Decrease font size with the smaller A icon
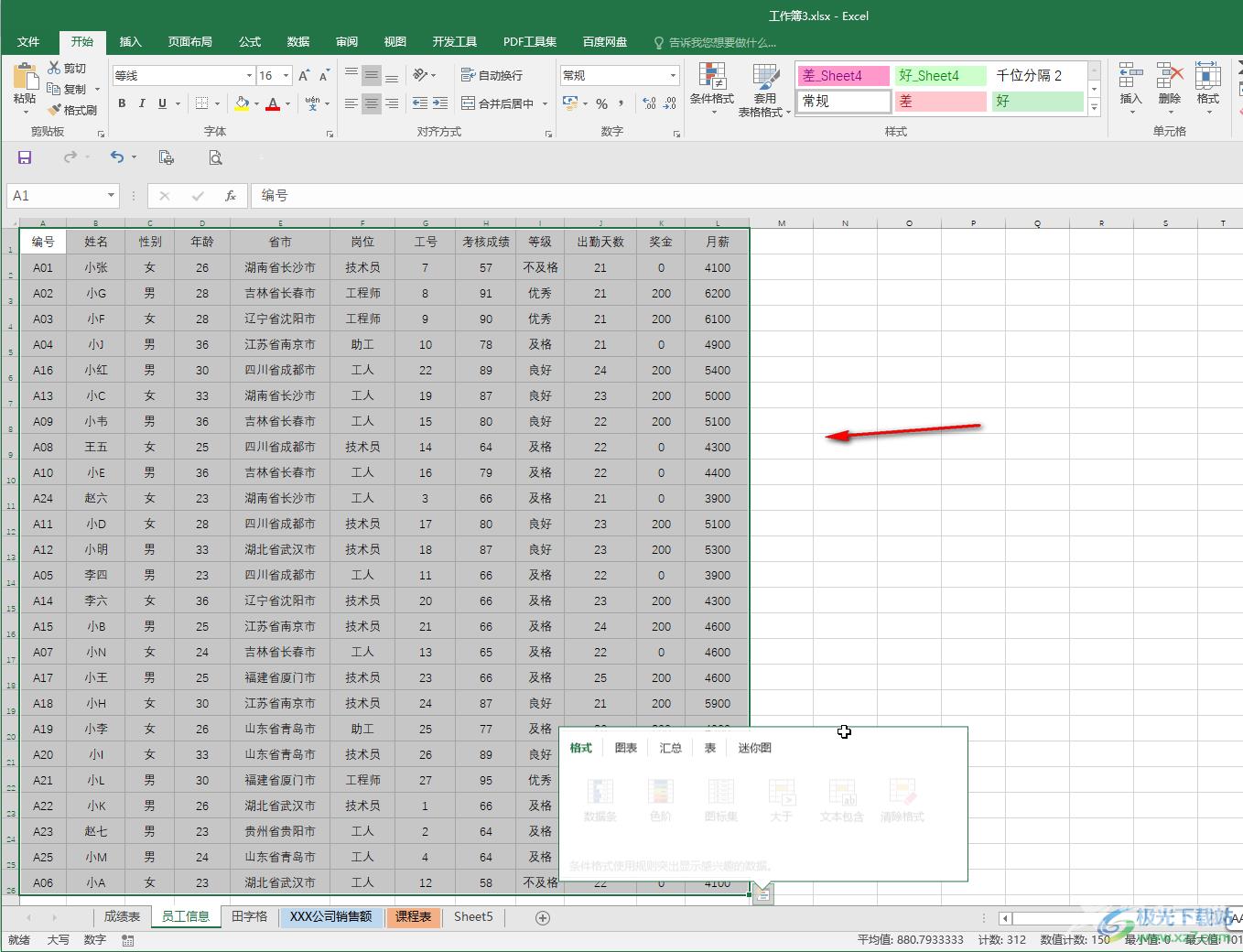This screenshot has height=952, width=1243. coord(324,75)
